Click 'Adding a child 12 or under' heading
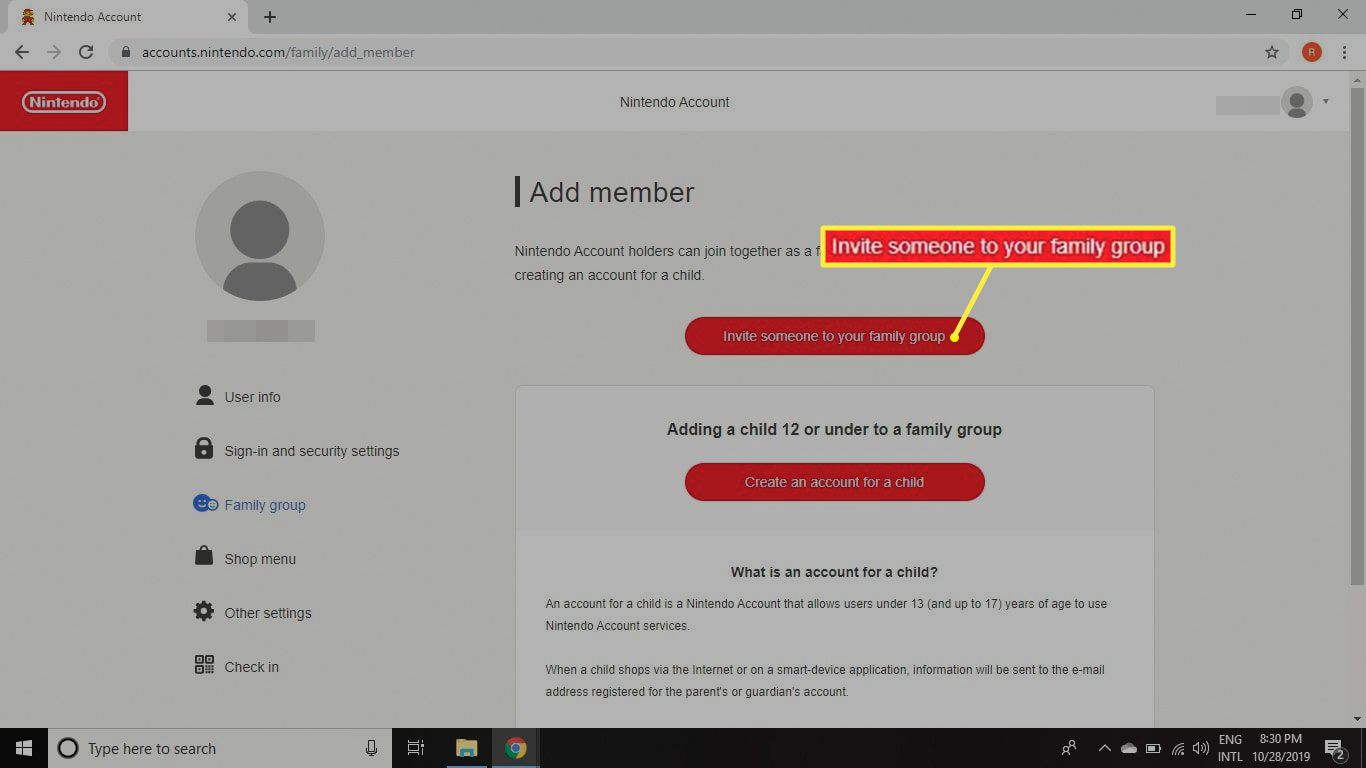 coord(834,429)
